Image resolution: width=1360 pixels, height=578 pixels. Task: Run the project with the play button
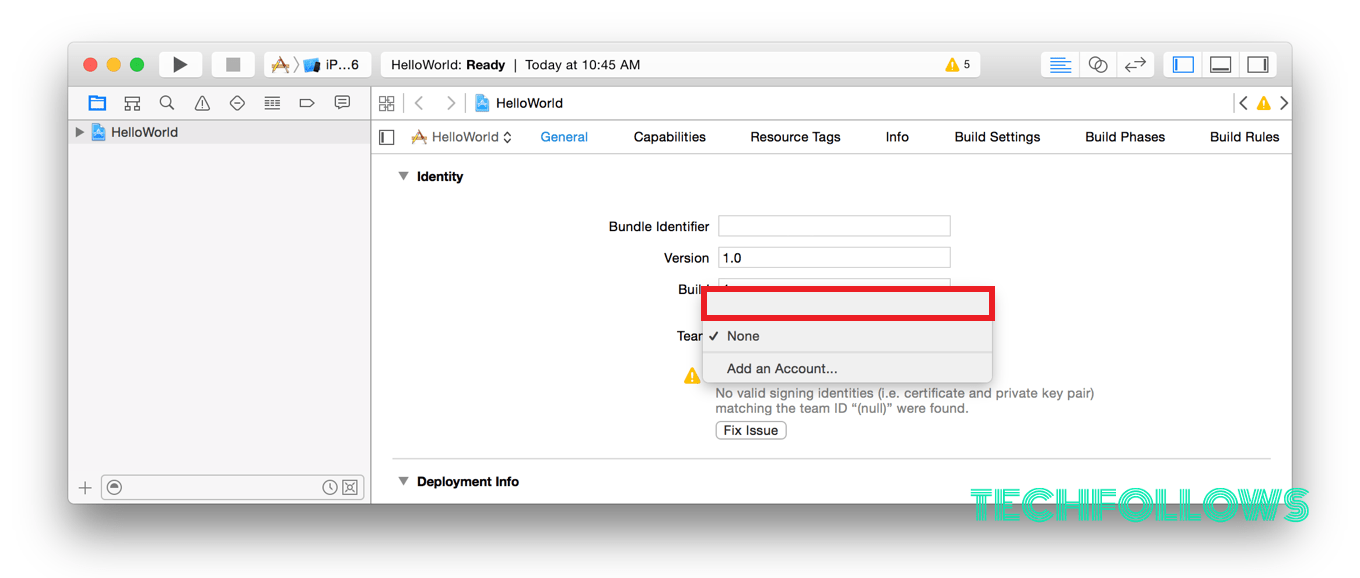(x=180, y=65)
